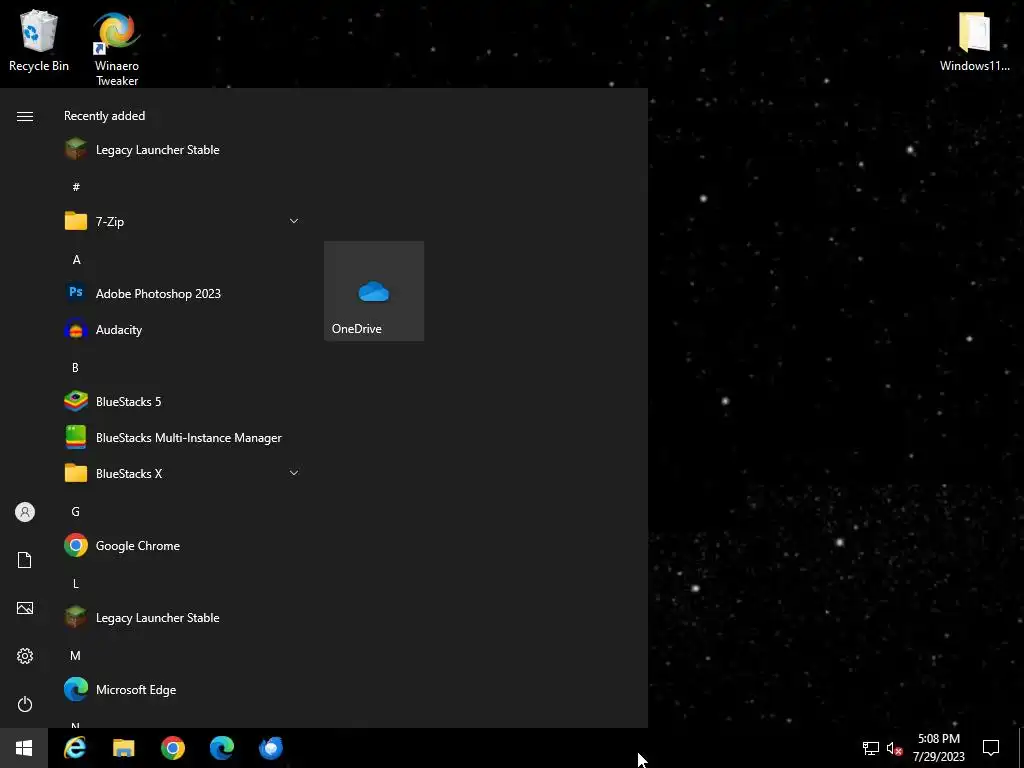Expand the BlueStacks X folder chevron

[294, 473]
